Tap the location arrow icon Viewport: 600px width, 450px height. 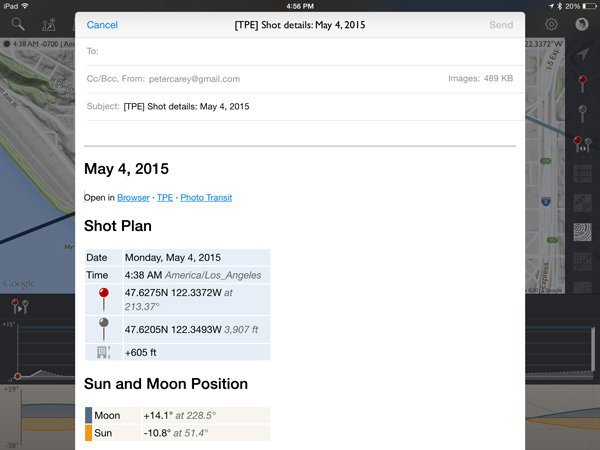583,54
